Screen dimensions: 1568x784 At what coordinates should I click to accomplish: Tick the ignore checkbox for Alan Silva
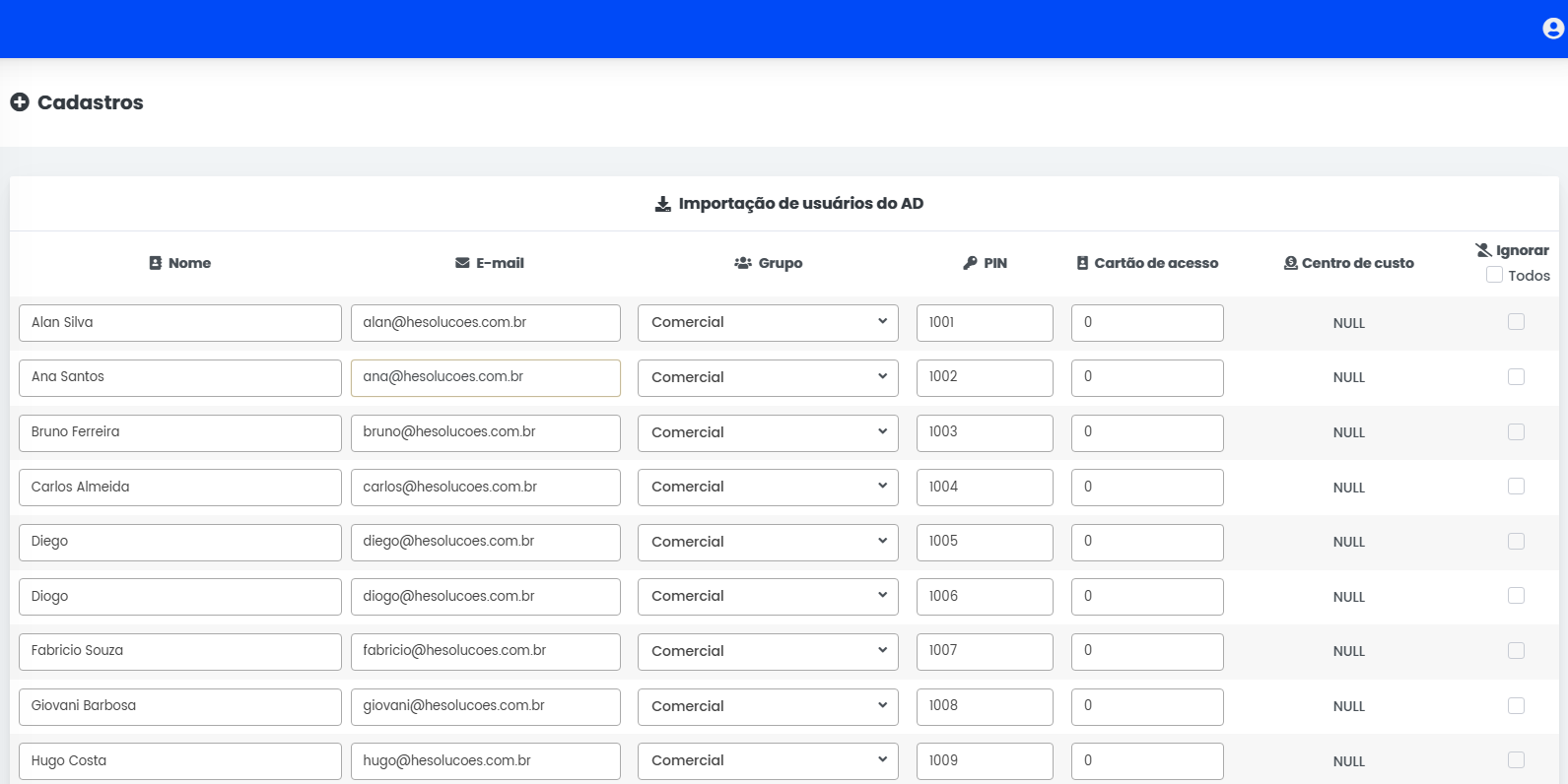[x=1516, y=322]
